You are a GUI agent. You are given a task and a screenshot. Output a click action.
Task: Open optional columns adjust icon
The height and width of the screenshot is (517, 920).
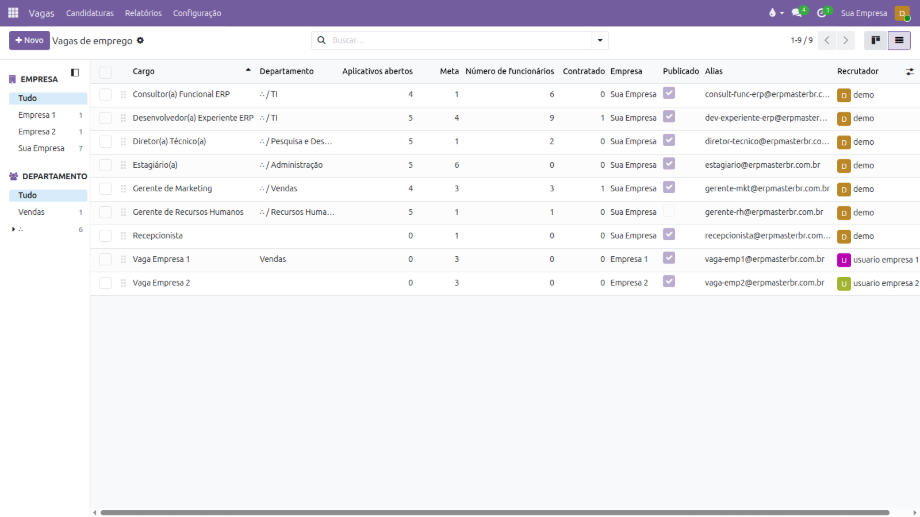coord(910,72)
